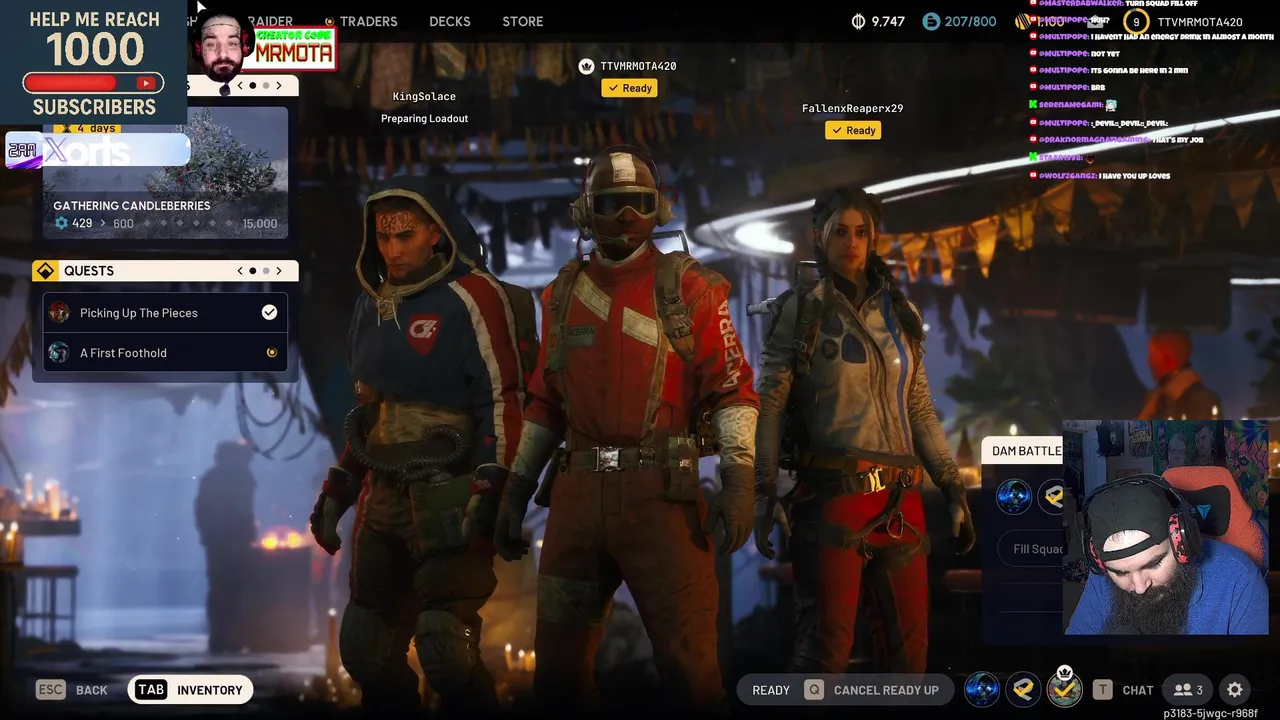1280x720 pixels.
Task: Click the crown icon beside TTVMRMOTA420 nameplate
Action: [x=586, y=66]
